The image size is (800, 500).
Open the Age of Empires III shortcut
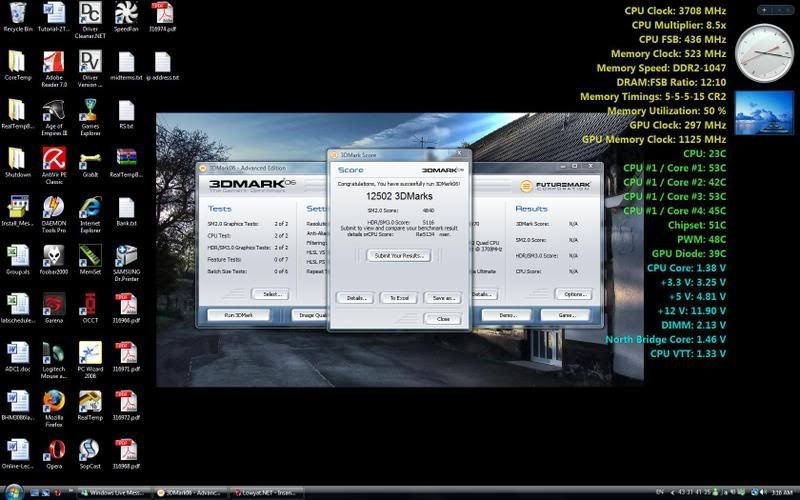(x=54, y=111)
